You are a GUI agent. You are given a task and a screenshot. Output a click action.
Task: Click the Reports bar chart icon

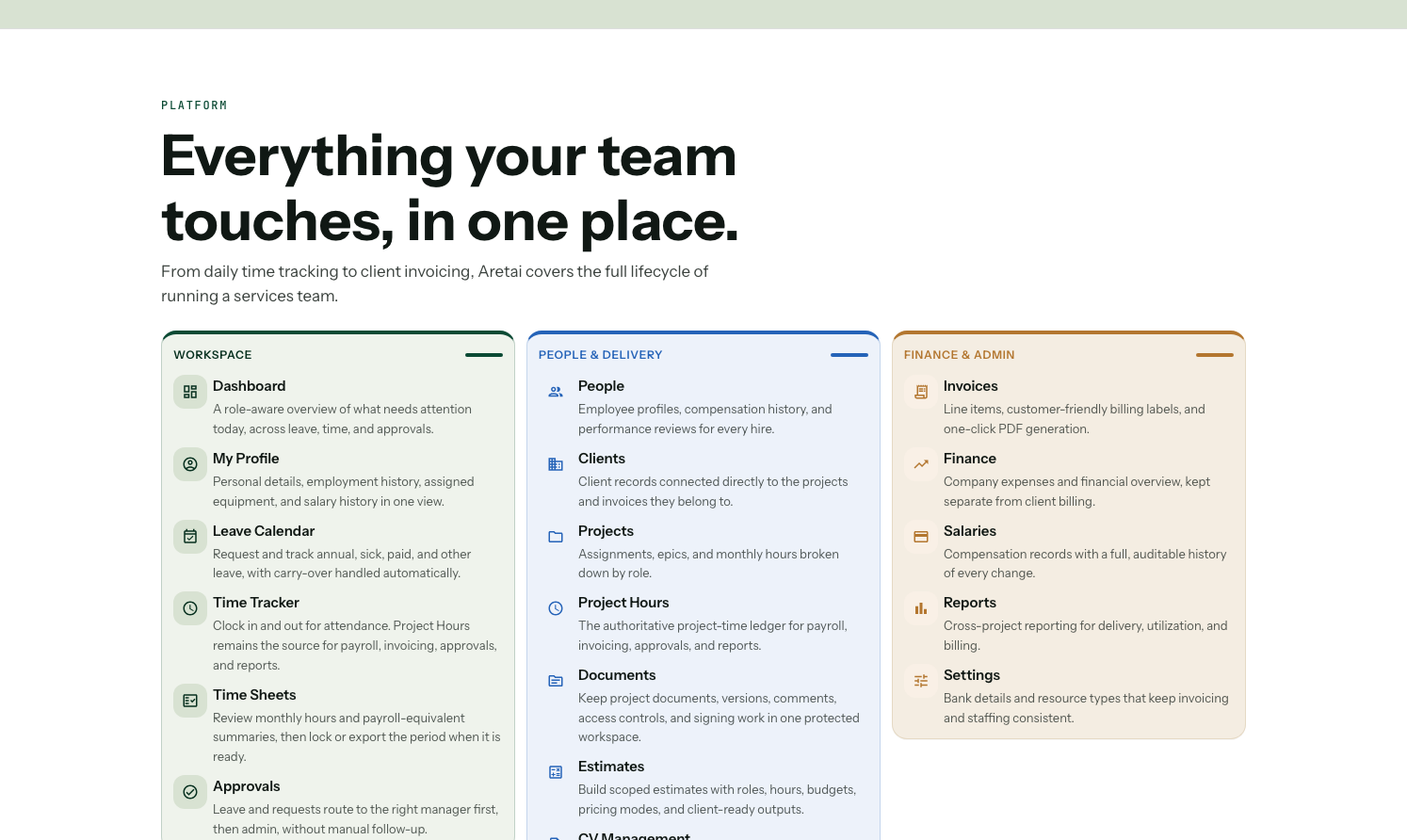921,608
